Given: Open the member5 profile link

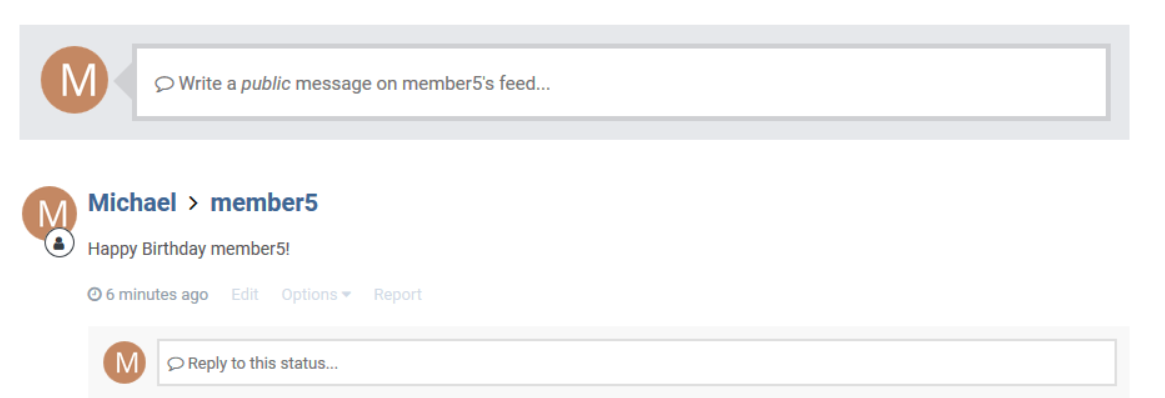Looking at the screenshot, I should 265,203.
